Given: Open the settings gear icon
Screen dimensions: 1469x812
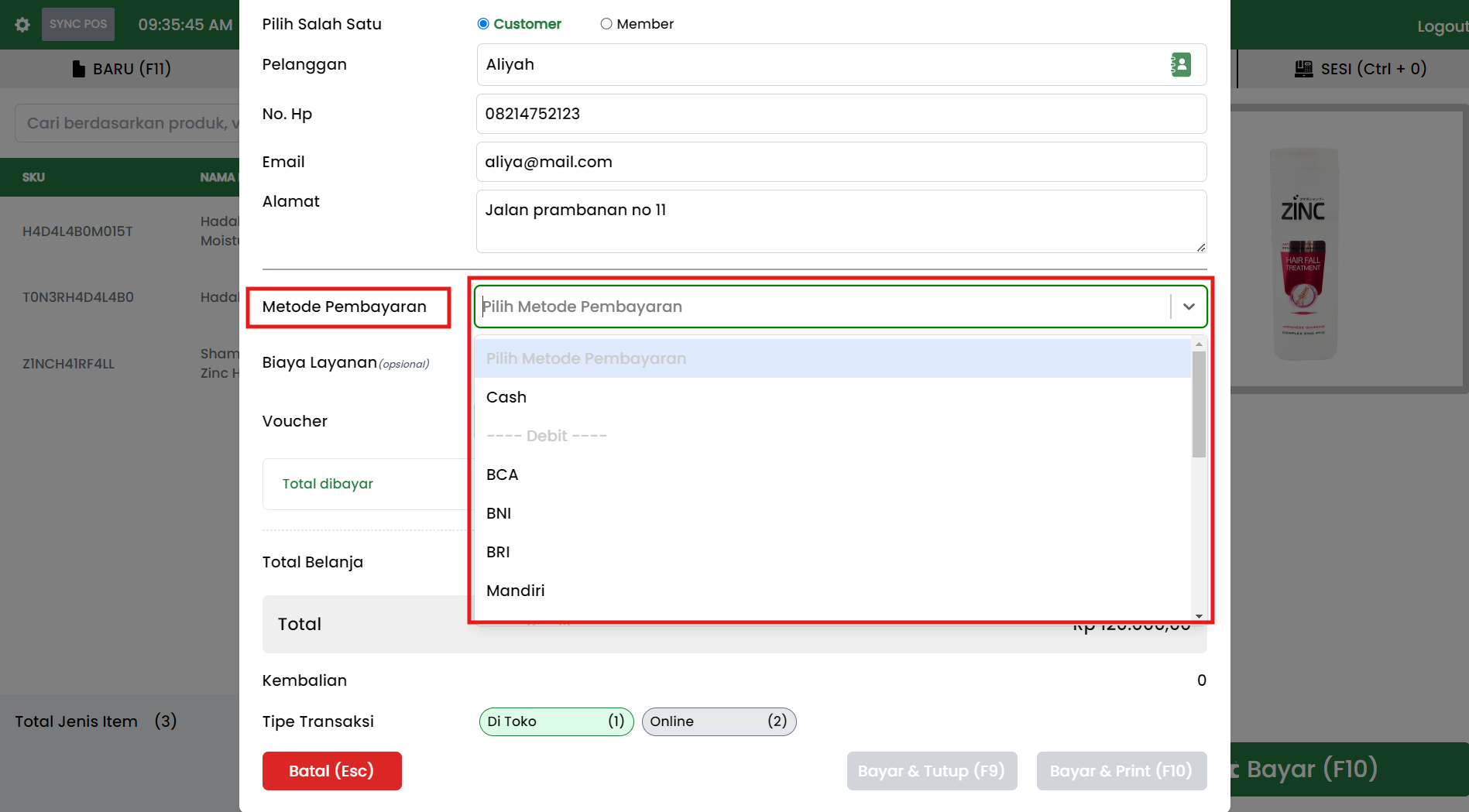Looking at the screenshot, I should (x=22, y=25).
